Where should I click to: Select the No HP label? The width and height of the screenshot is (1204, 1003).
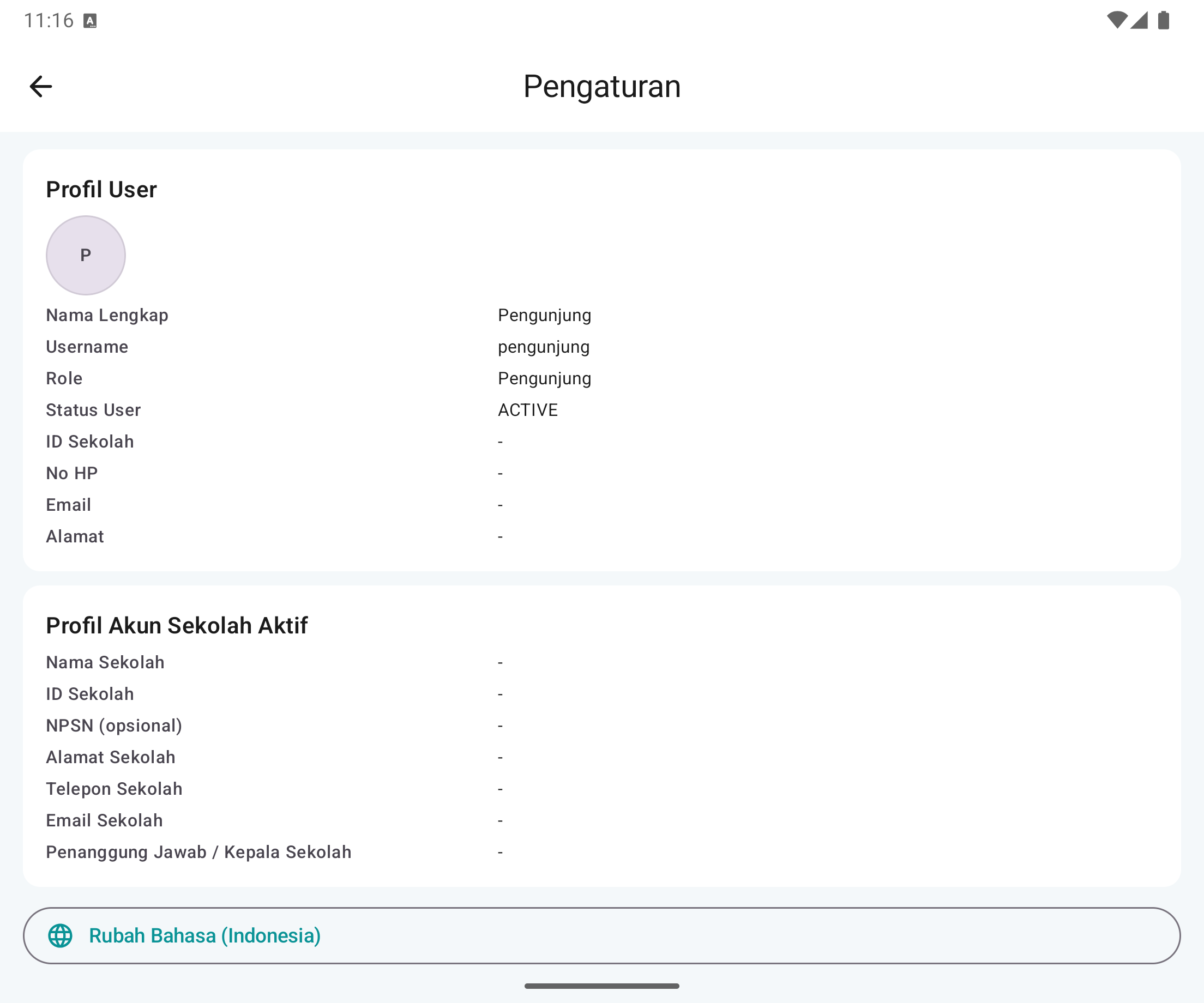(72, 473)
